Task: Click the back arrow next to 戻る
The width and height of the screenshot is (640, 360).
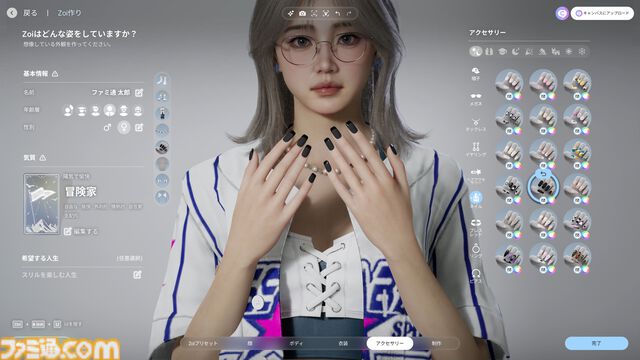Action: 12,13
